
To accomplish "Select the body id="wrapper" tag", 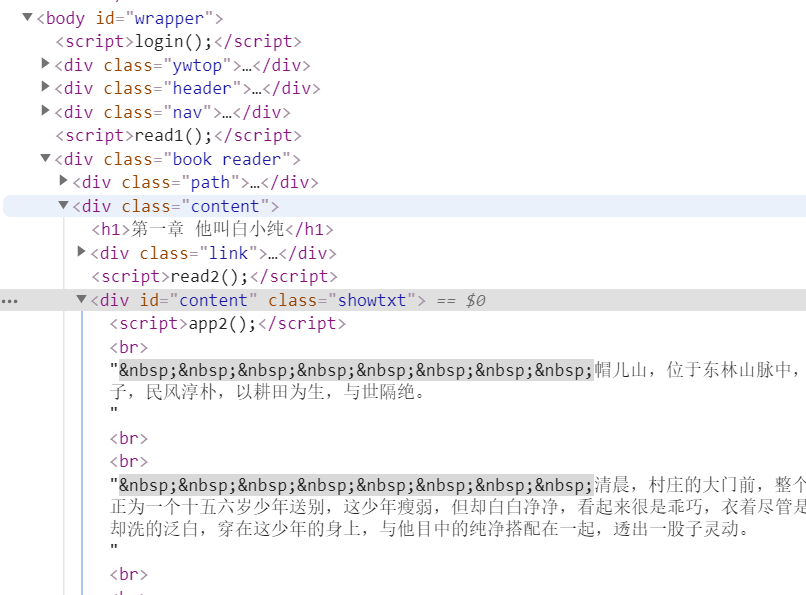I will pyautogui.click(x=130, y=18).
